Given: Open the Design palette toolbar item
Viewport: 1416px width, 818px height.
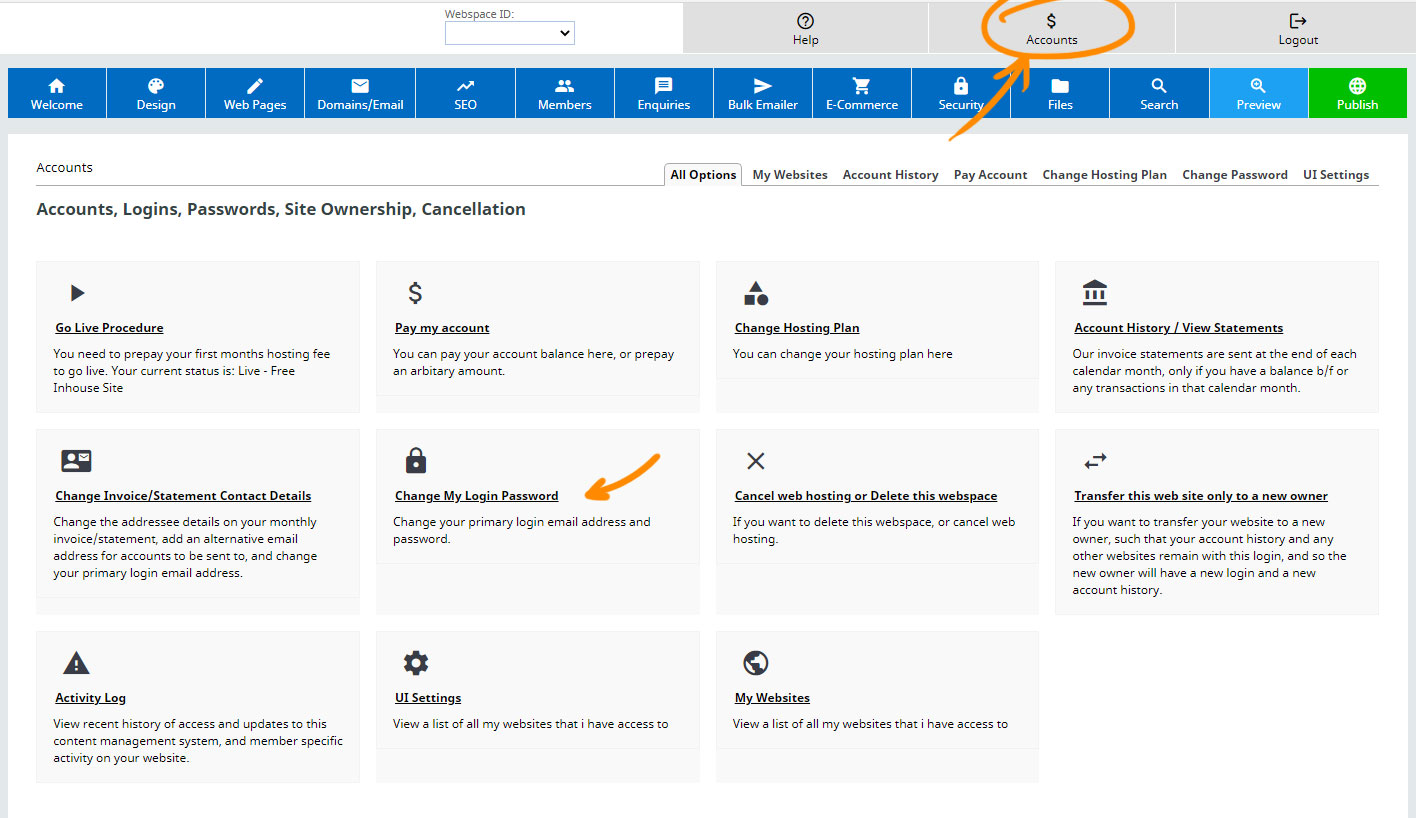Looking at the screenshot, I should click(156, 93).
